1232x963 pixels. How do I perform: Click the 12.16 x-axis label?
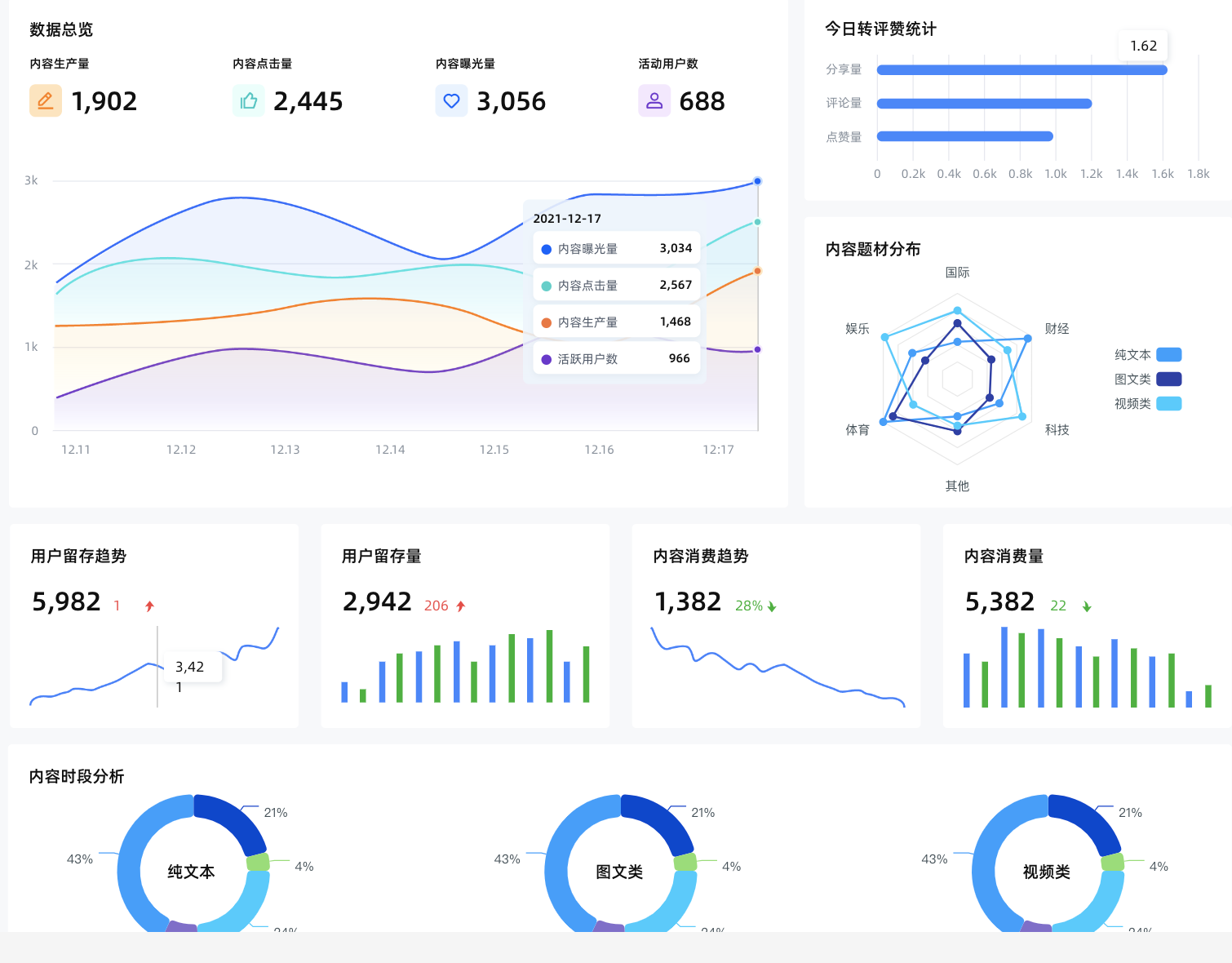599,450
